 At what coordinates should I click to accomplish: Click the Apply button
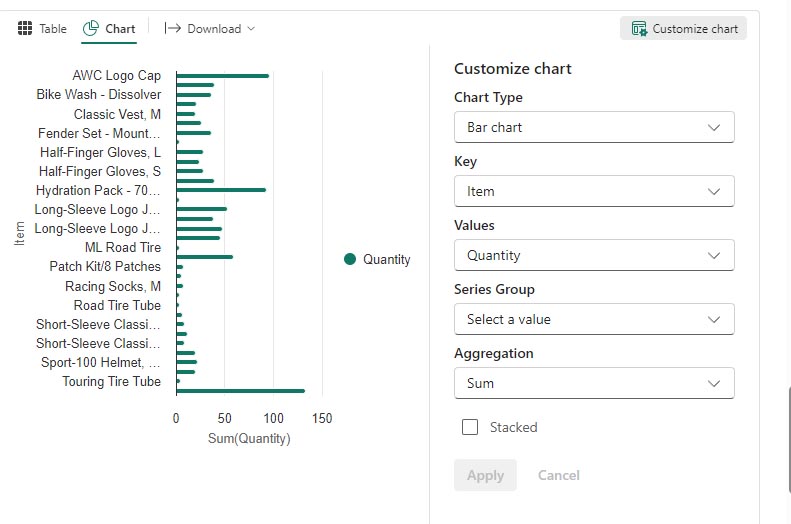click(485, 475)
